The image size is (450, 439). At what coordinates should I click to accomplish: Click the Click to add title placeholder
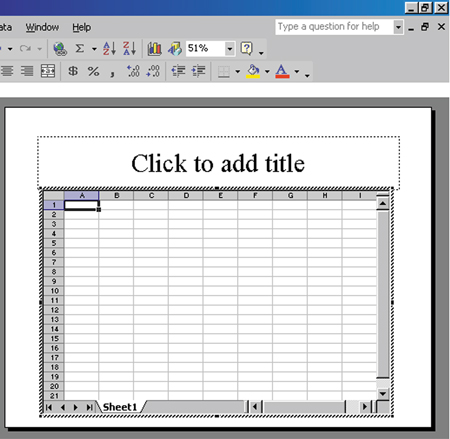218,163
